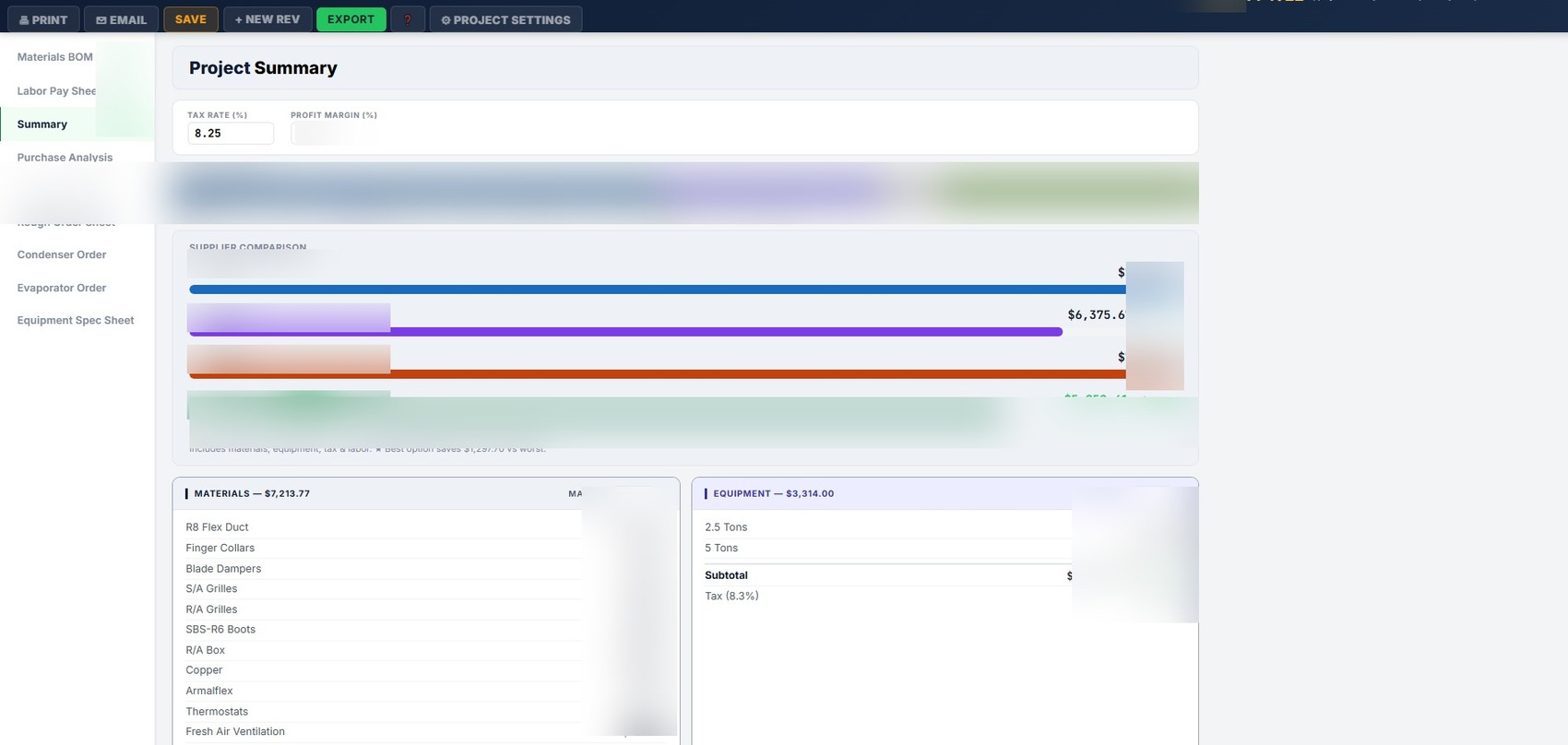Select the R/A Box row
Viewport: 1568px width, 745px height.
(426, 650)
